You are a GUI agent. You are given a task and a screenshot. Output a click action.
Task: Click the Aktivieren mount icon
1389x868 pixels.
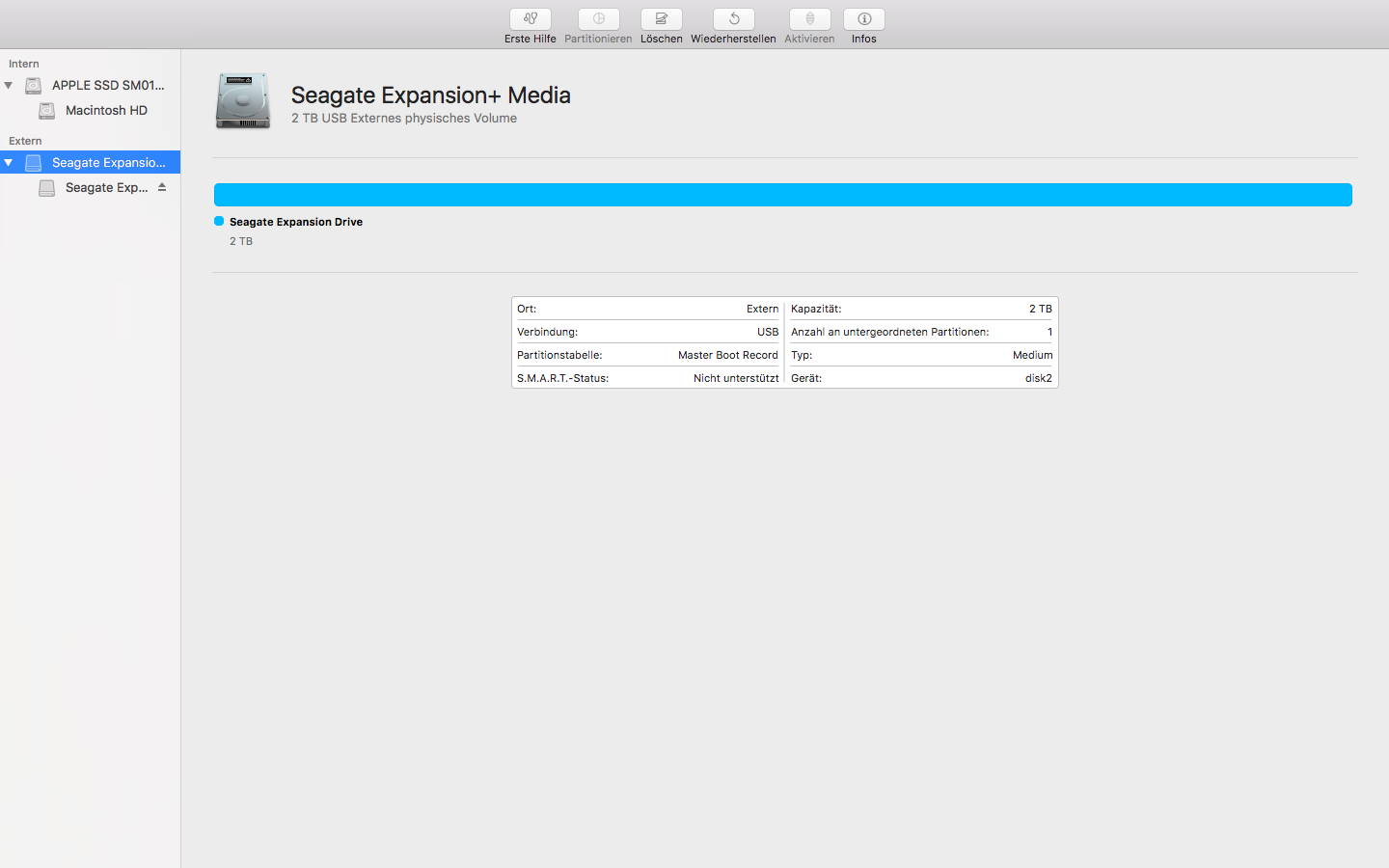(x=809, y=19)
